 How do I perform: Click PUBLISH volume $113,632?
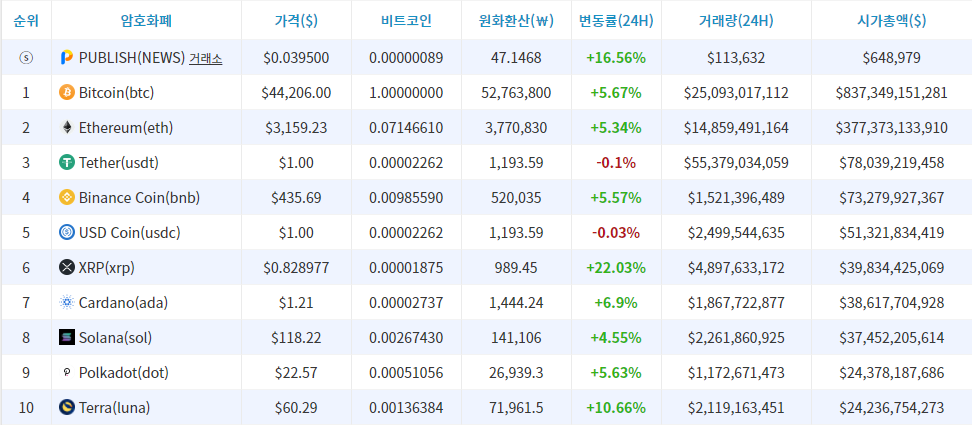pos(736,58)
